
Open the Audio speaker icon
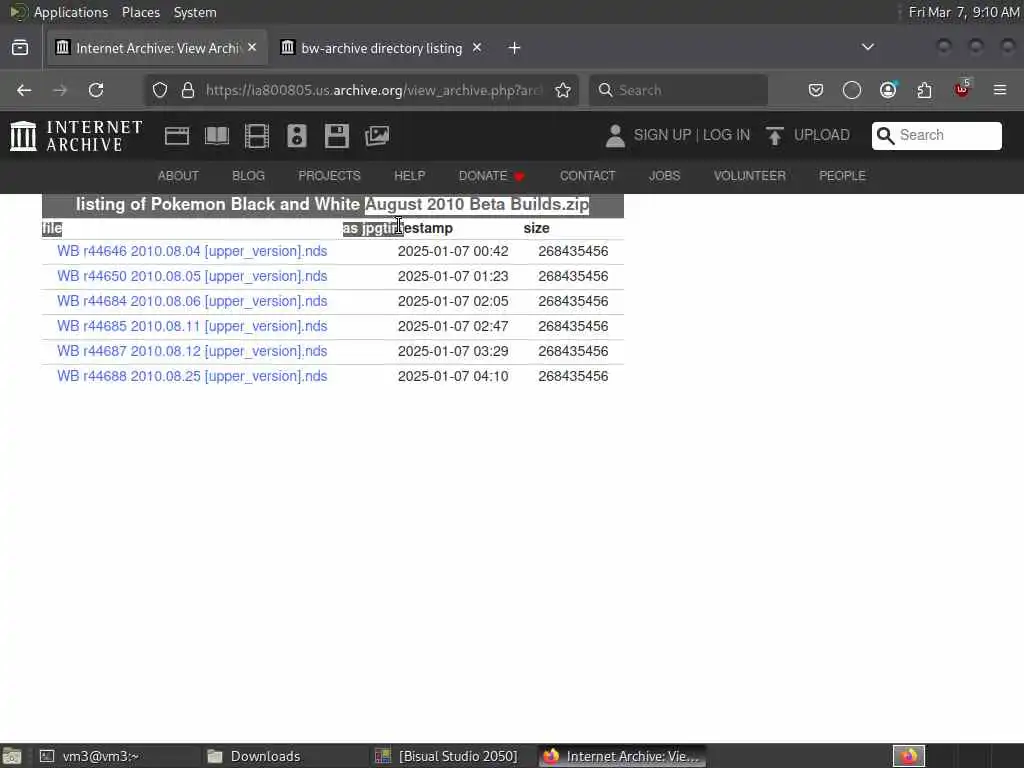click(296, 136)
